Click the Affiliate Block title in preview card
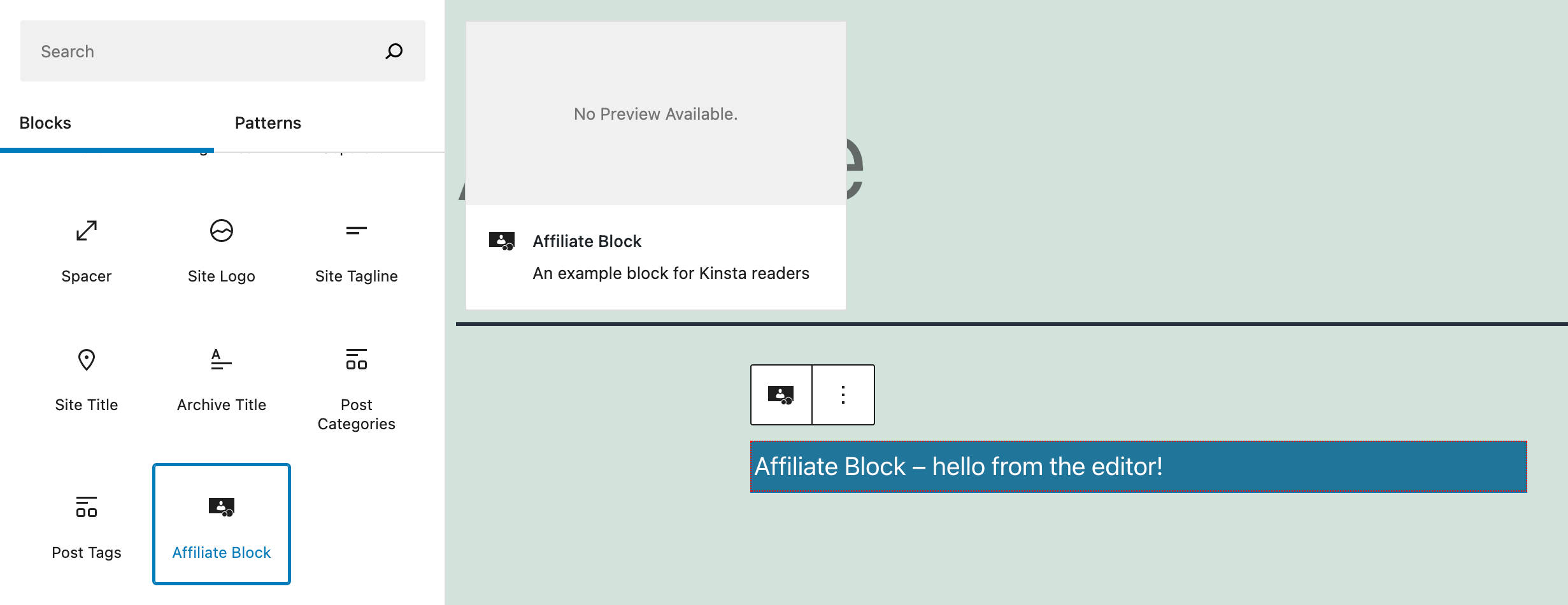The image size is (1568, 605). pyautogui.click(x=587, y=241)
